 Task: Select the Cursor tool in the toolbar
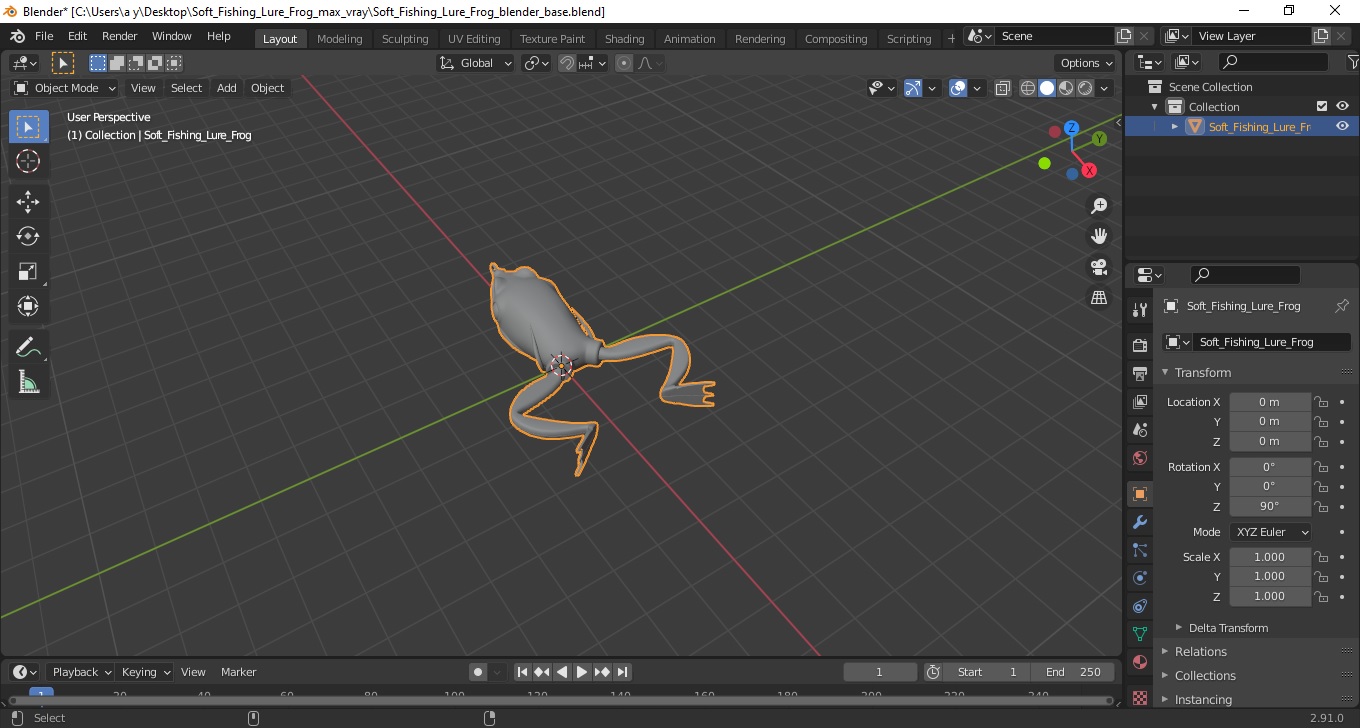click(28, 161)
